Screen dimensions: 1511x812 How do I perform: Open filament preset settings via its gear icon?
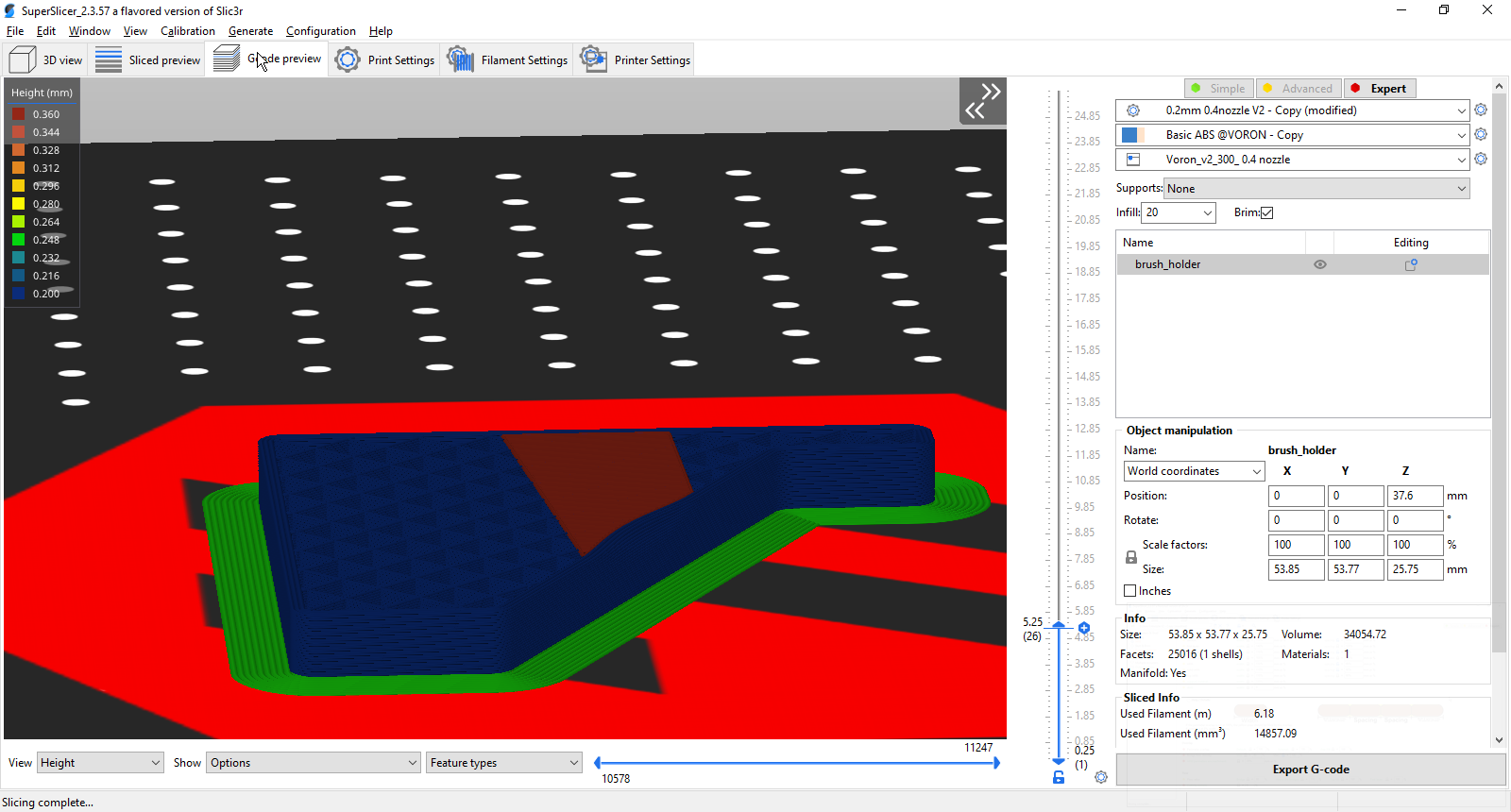coord(1481,135)
